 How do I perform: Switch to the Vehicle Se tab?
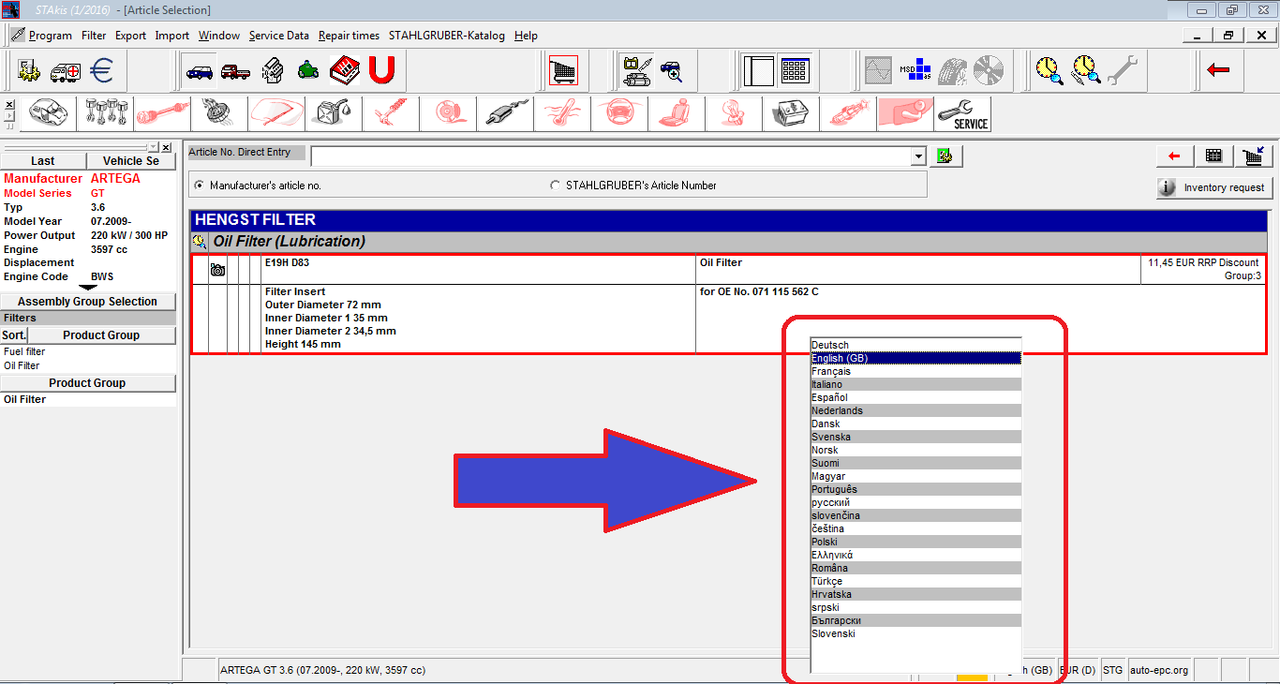click(x=131, y=161)
